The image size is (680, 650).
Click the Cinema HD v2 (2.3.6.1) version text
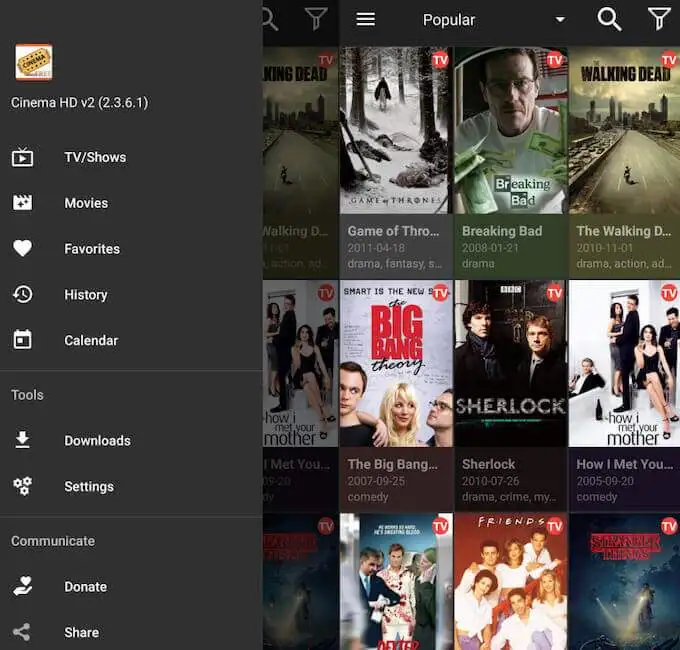[80, 103]
